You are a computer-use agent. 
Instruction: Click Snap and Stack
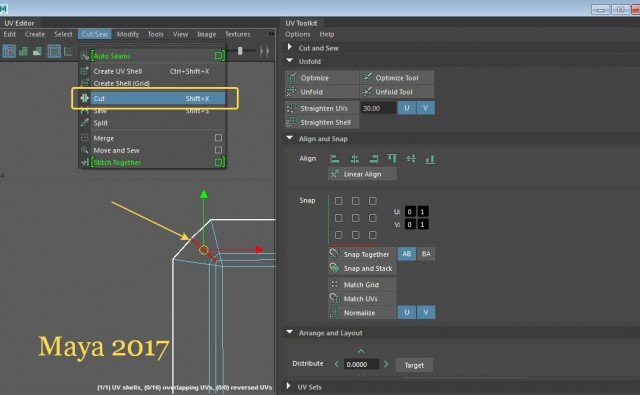362,268
